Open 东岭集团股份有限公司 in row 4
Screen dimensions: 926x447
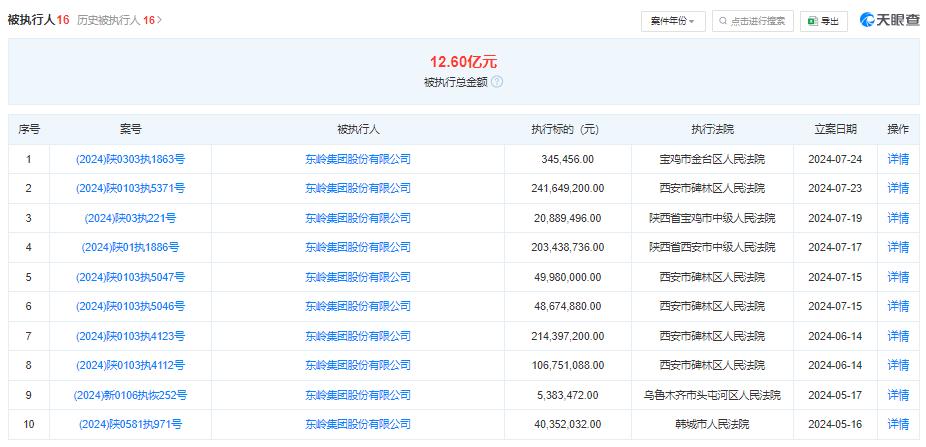click(x=357, y=247)
